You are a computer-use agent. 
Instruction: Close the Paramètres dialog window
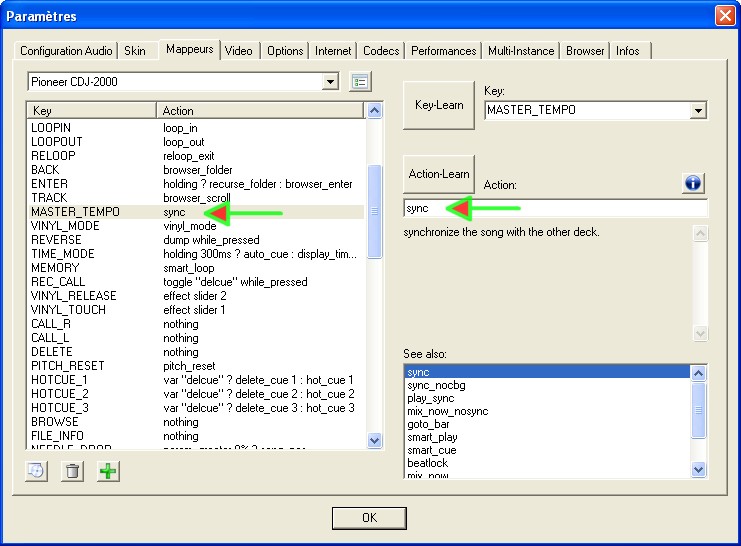[725, 16]
